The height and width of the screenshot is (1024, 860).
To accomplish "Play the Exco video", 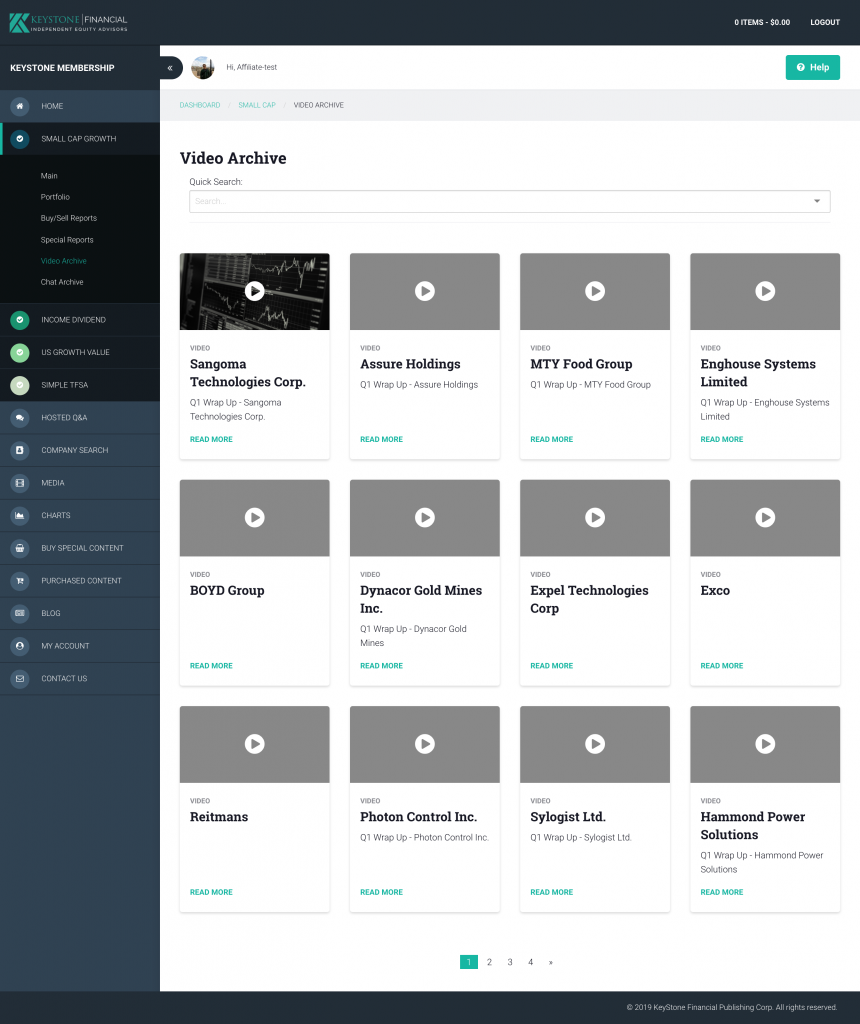I will [765, 518].
